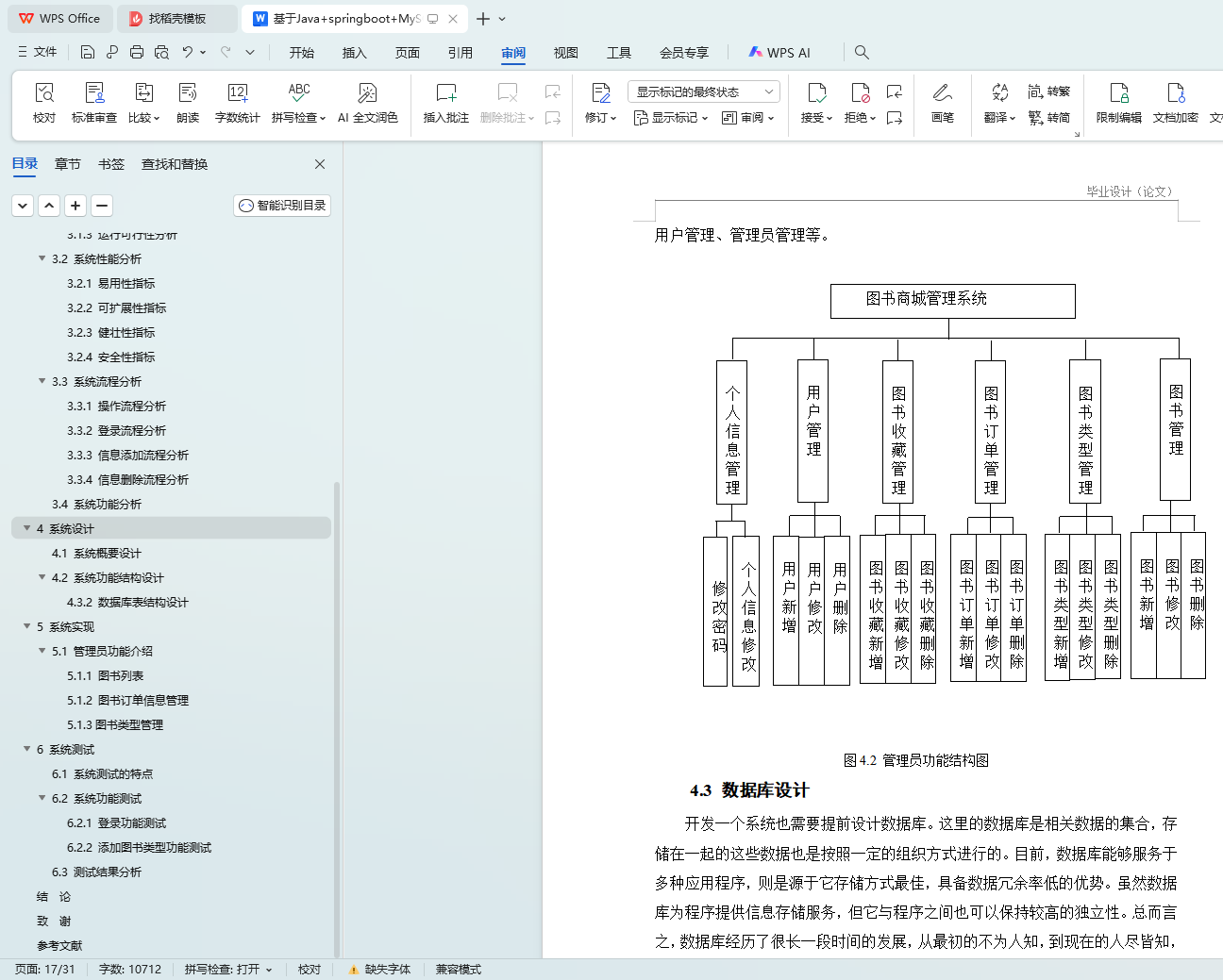The width and height of the screenshot is (1223, 980).
Task: Click the outline add-heading plus button
Action: [x=75, y=205]
